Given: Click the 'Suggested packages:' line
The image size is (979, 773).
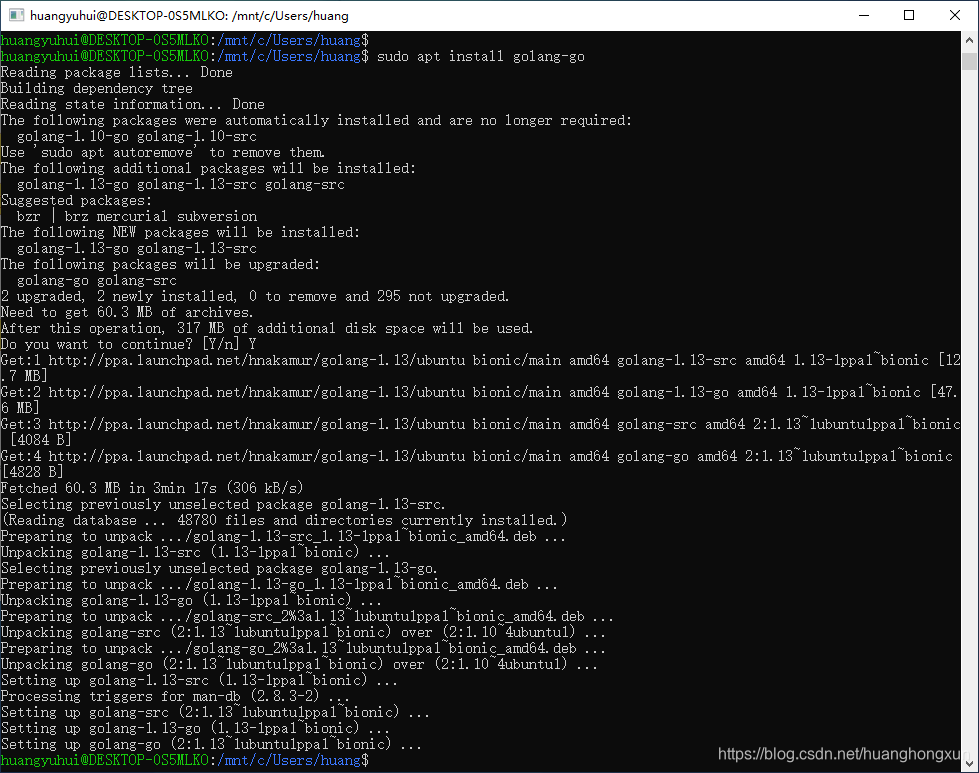Looking at the screenshot, I should [76, 200].
